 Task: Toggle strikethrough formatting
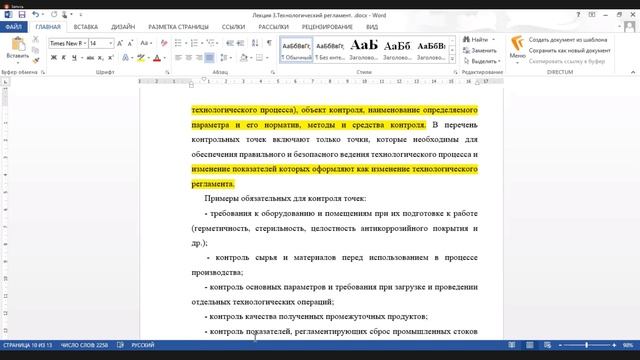coord(90,58)
